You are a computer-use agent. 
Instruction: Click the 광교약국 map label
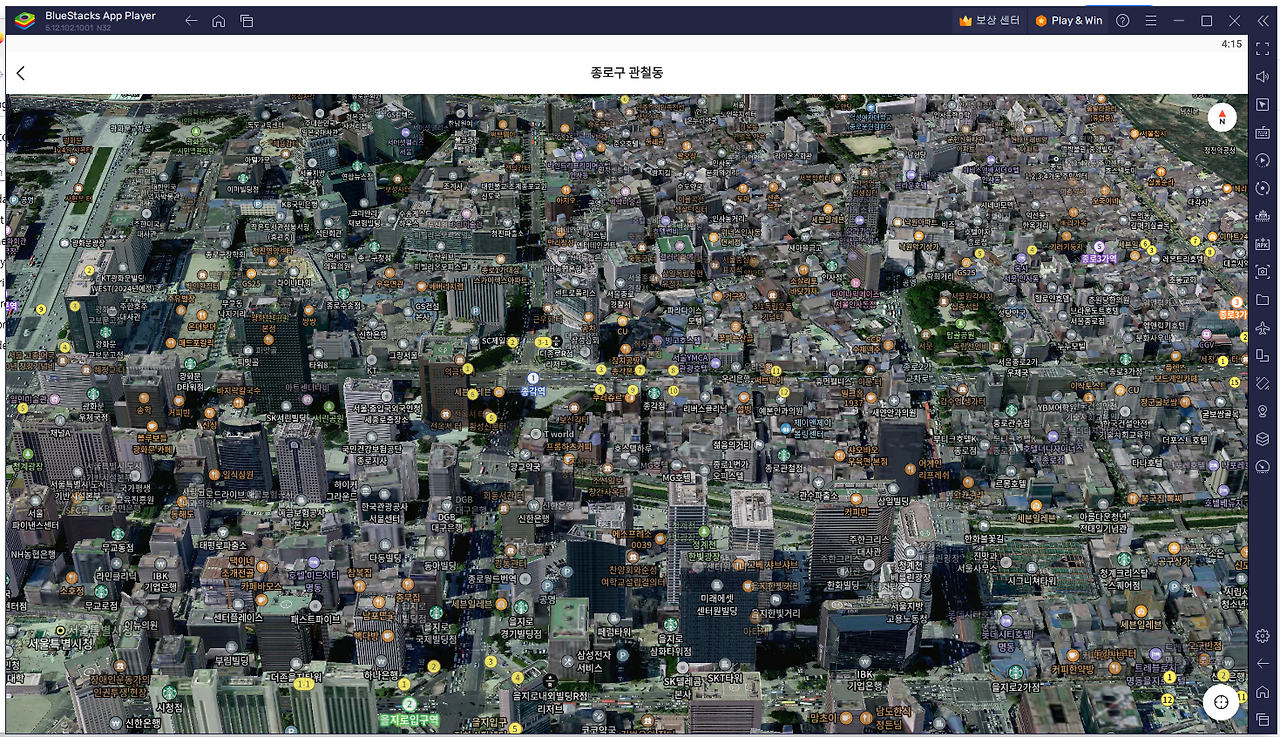point(525,466)
